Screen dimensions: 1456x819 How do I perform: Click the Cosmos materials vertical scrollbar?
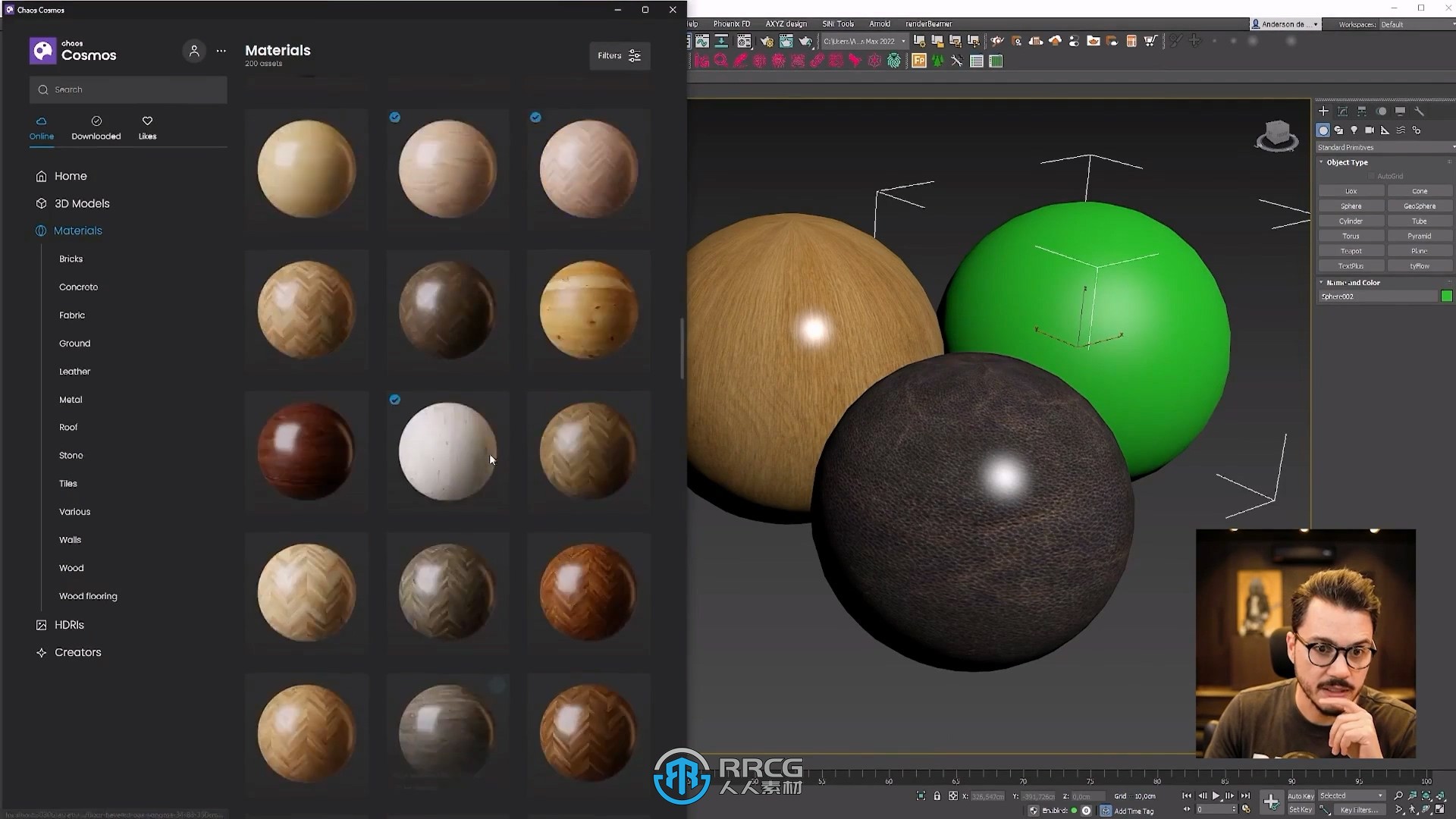682,349
